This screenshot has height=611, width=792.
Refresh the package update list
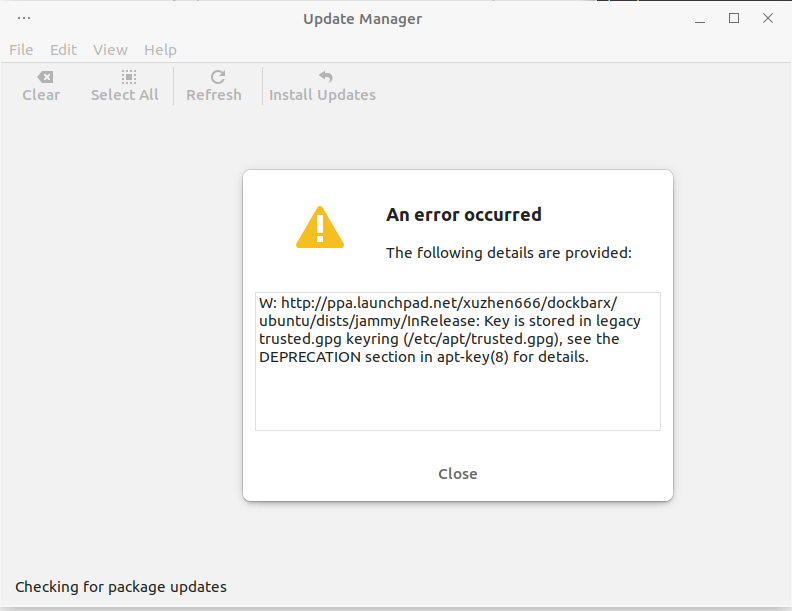(214, 86)
